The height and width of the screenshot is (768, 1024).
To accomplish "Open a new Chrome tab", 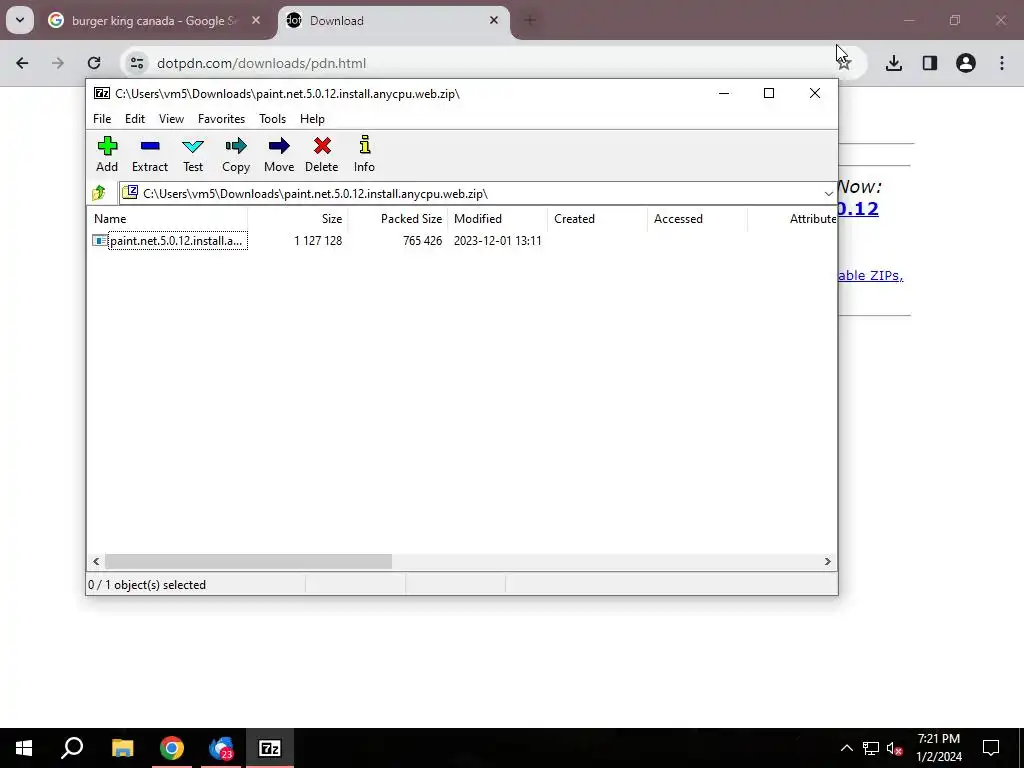I will [x=530, y=20].
